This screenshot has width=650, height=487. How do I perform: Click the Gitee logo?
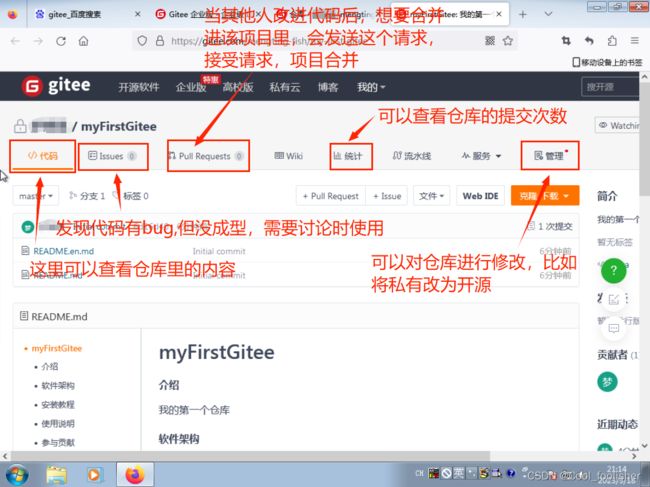[x=56, y=86]
